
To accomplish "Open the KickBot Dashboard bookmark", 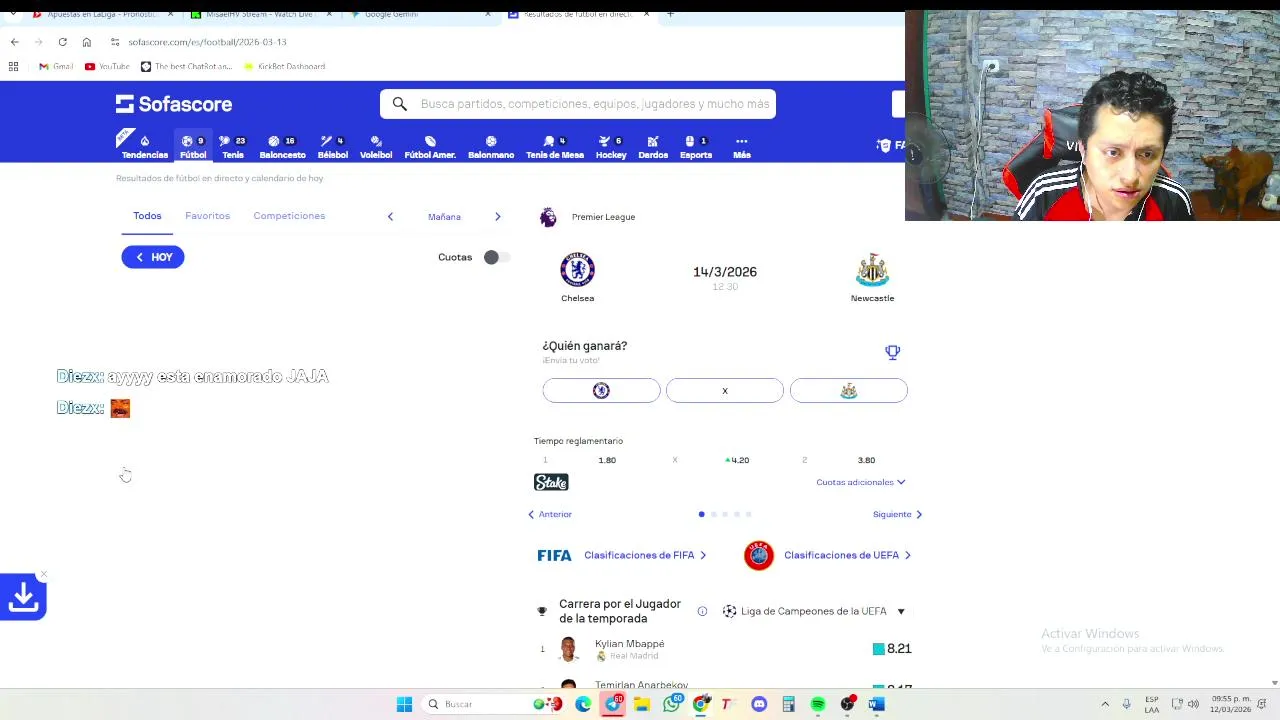I will tap(284, 66).
